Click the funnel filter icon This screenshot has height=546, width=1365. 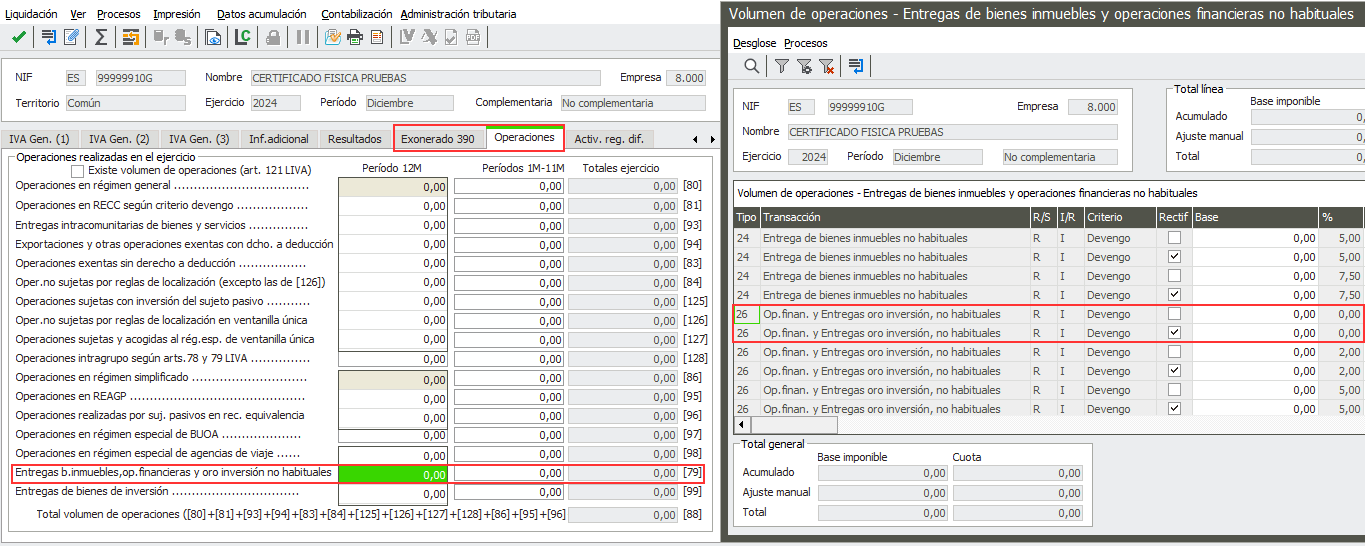[781, 66]
